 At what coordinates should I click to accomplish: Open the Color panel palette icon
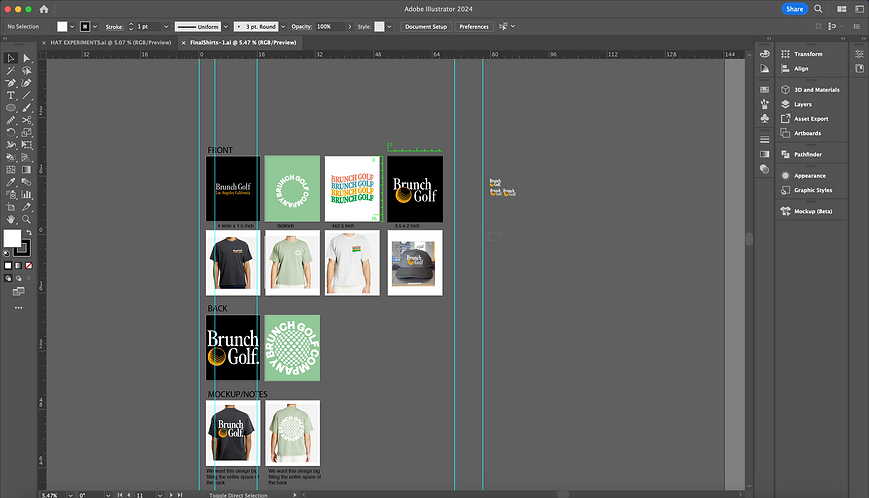765,54
